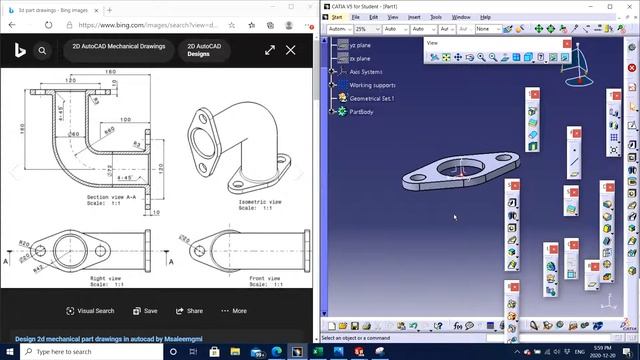Open the CATIA Start menu
The height and width of the screenshot is (360, 640).
pyautogui.click(x=337, y=17)
